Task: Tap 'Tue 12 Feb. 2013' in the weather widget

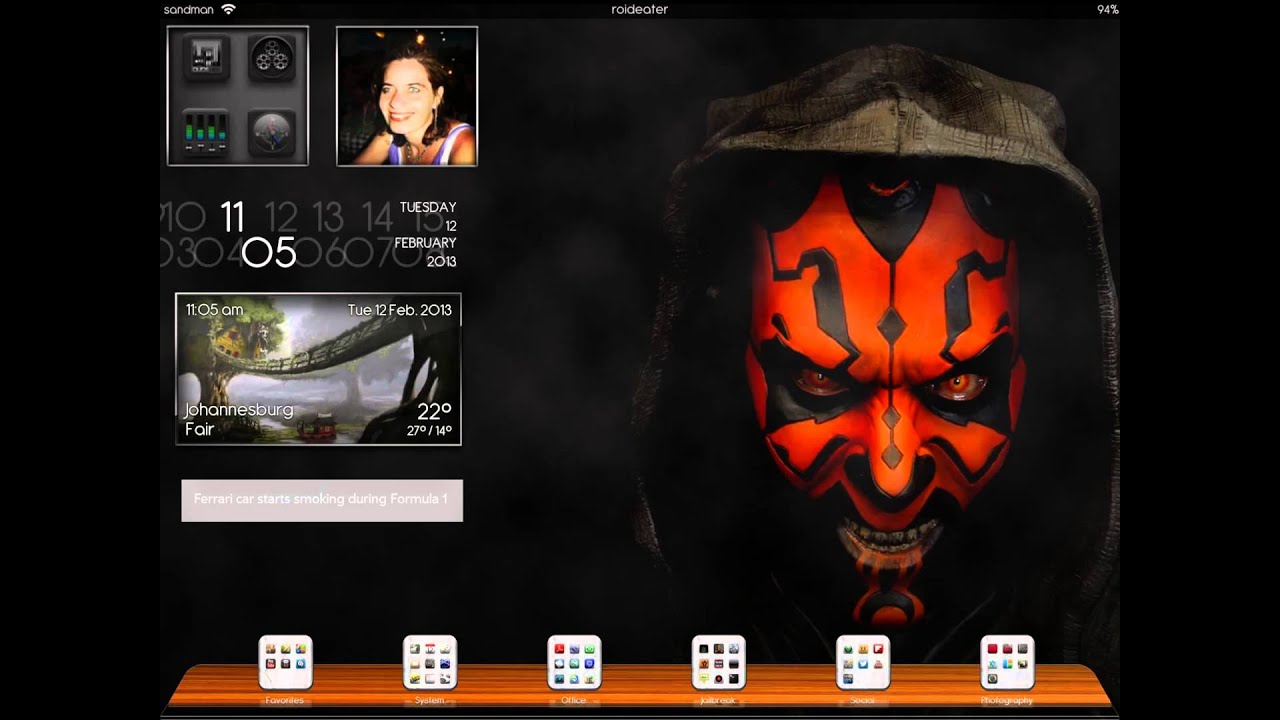Action: point(400,310)
